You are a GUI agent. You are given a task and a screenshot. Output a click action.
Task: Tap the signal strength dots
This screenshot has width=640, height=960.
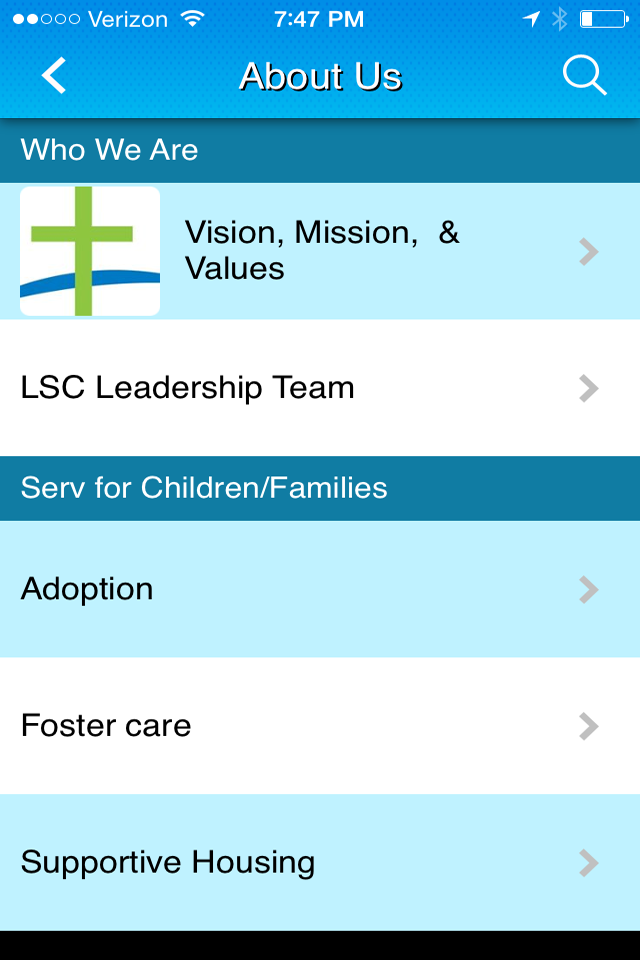(44, 19)
